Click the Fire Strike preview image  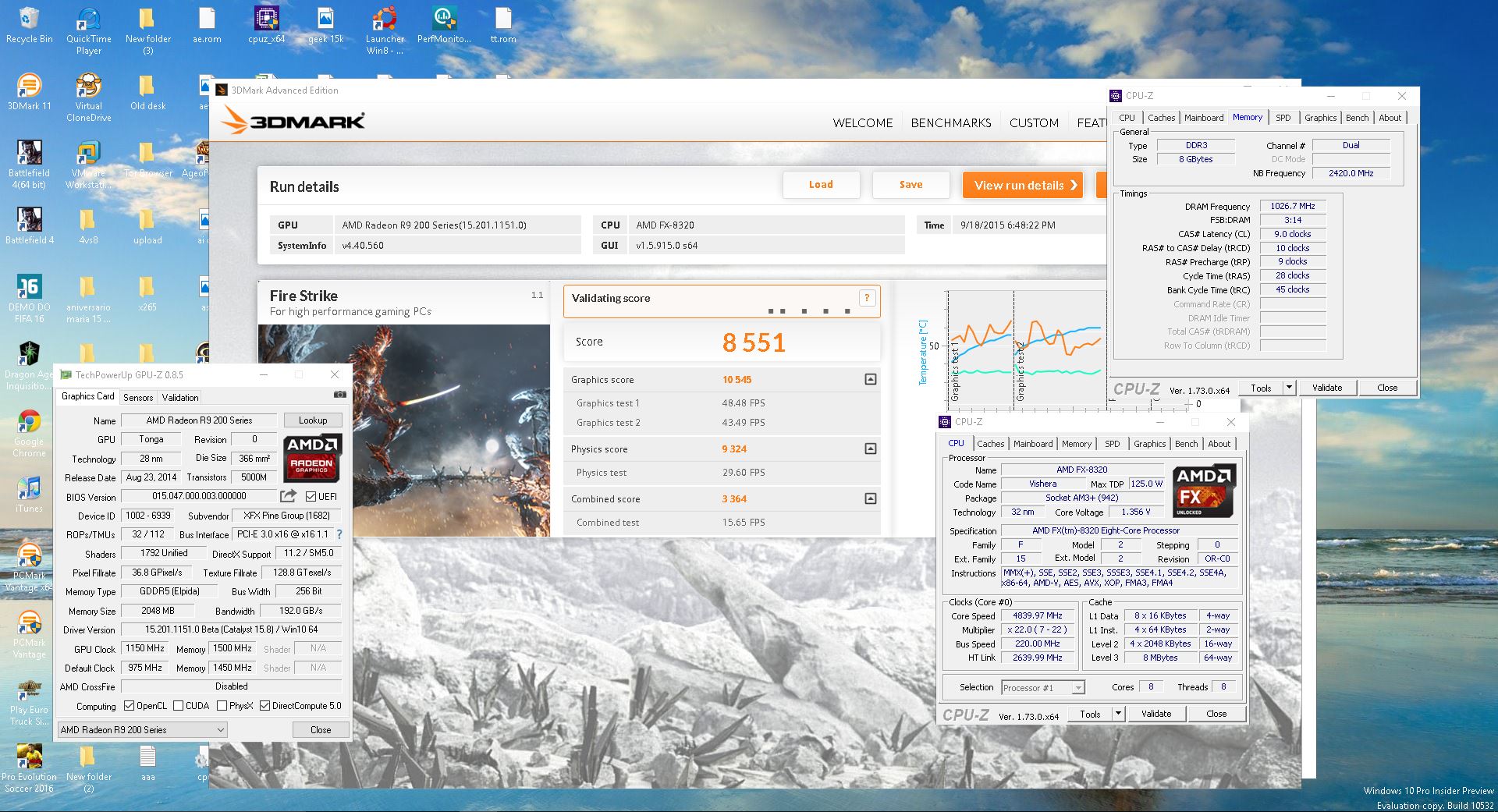point(403,431)
